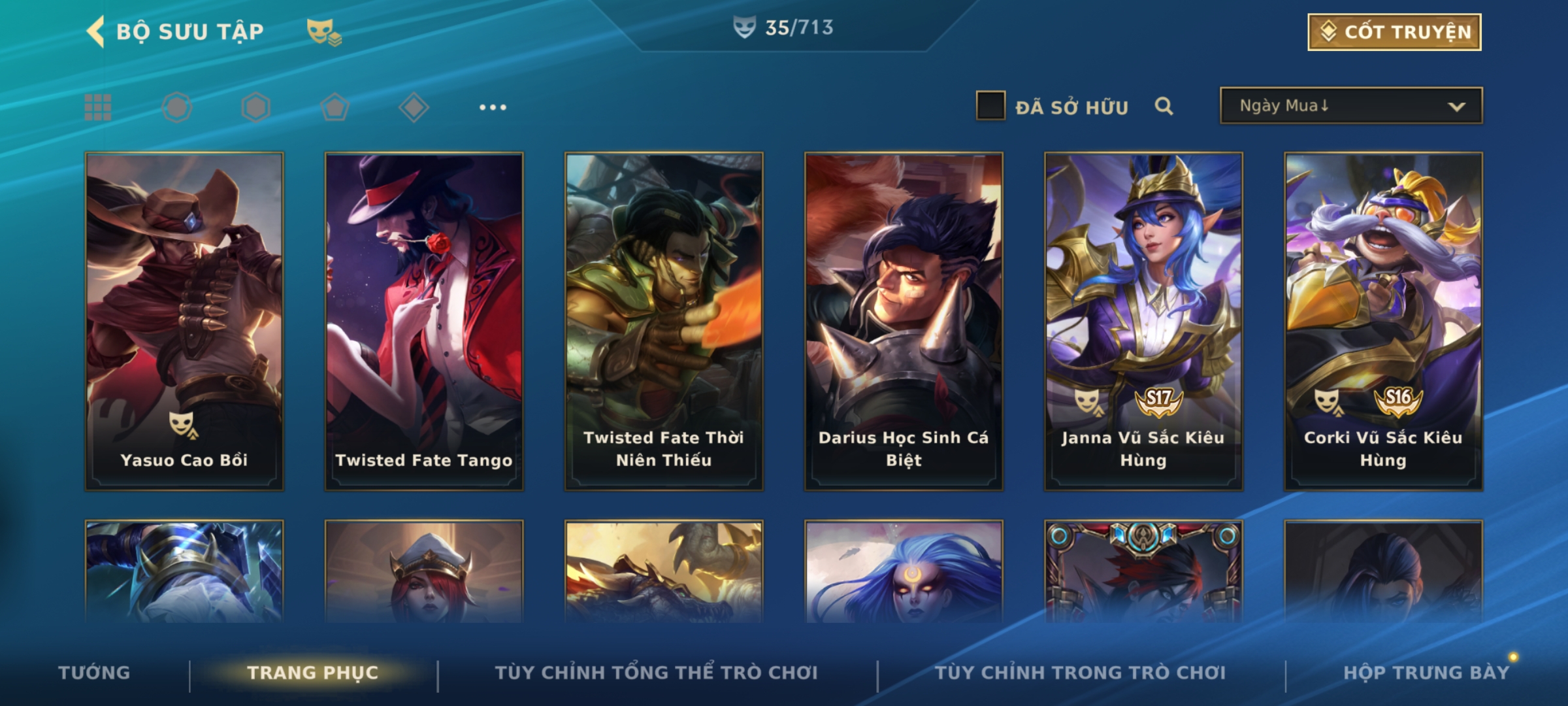Go to Hộp Trưng Bày tab
The height and width of the screenshot is (706, 1568).
coord(1426,673)
